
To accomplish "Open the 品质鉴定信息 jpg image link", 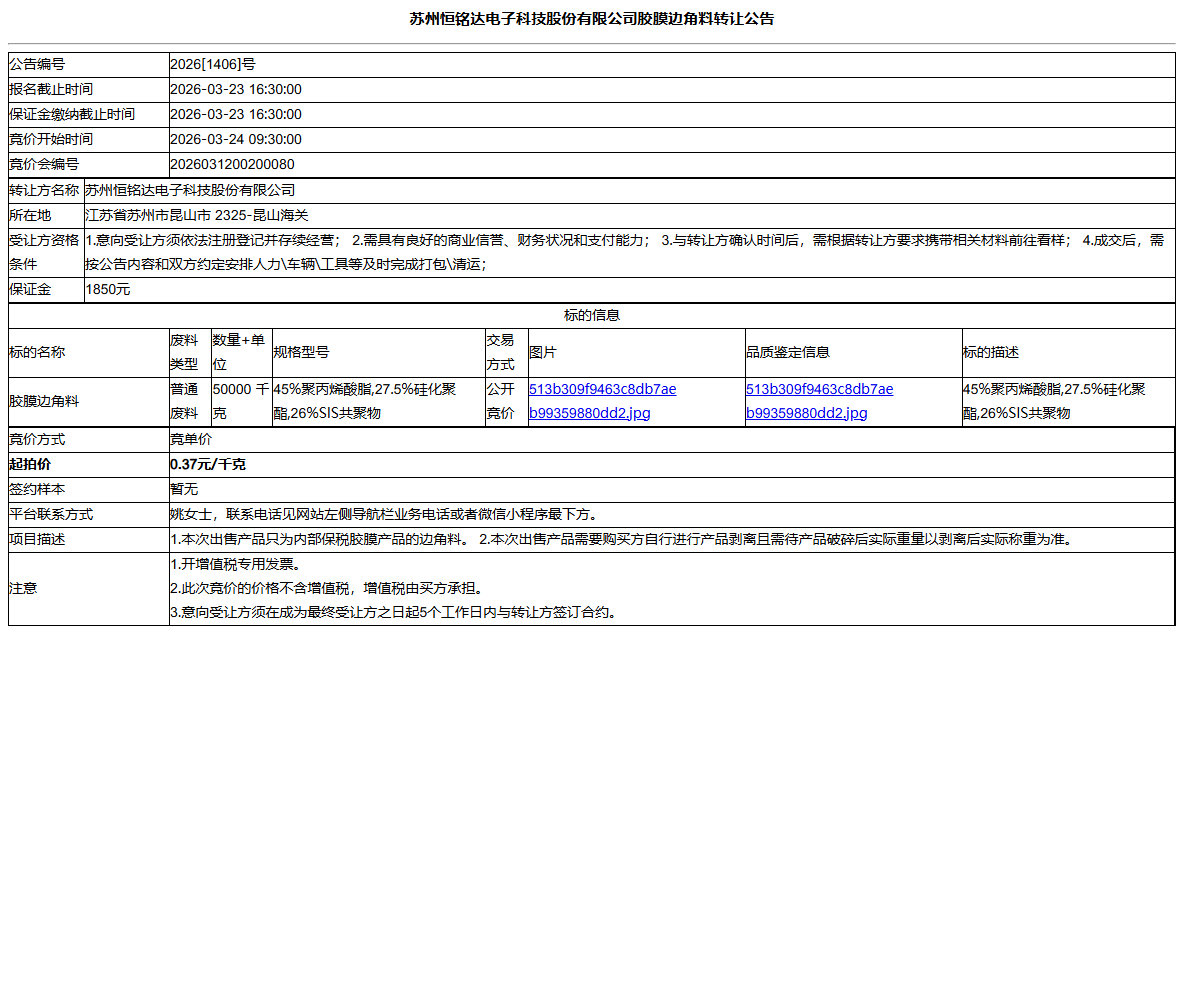I will pos(818,400).
